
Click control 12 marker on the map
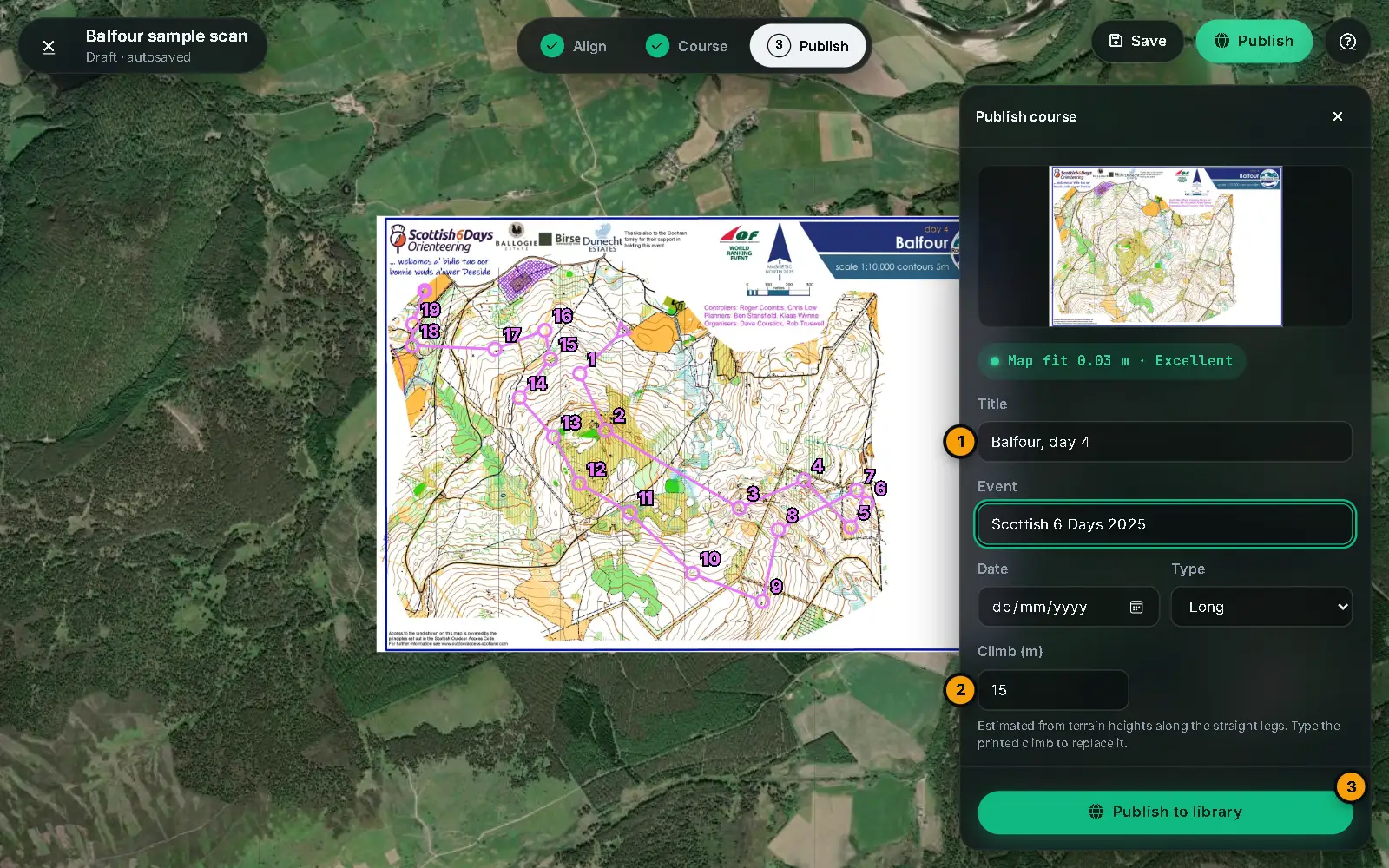(578, 483)
